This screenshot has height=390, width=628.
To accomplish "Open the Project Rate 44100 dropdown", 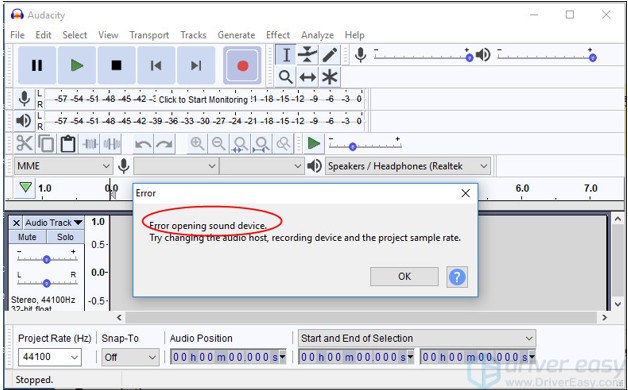I will [x=50, y=357].
